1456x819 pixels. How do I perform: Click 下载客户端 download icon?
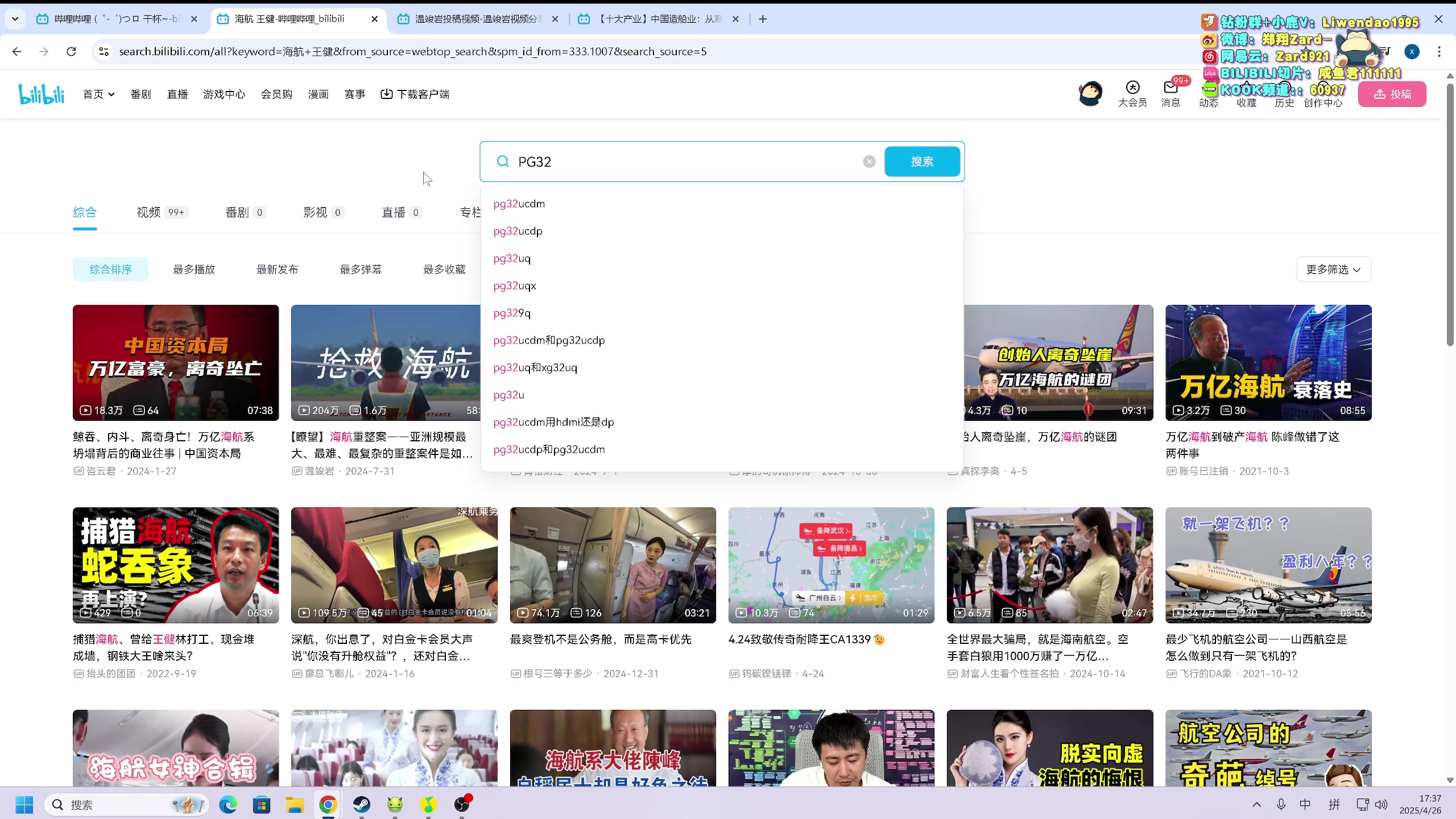415,94
